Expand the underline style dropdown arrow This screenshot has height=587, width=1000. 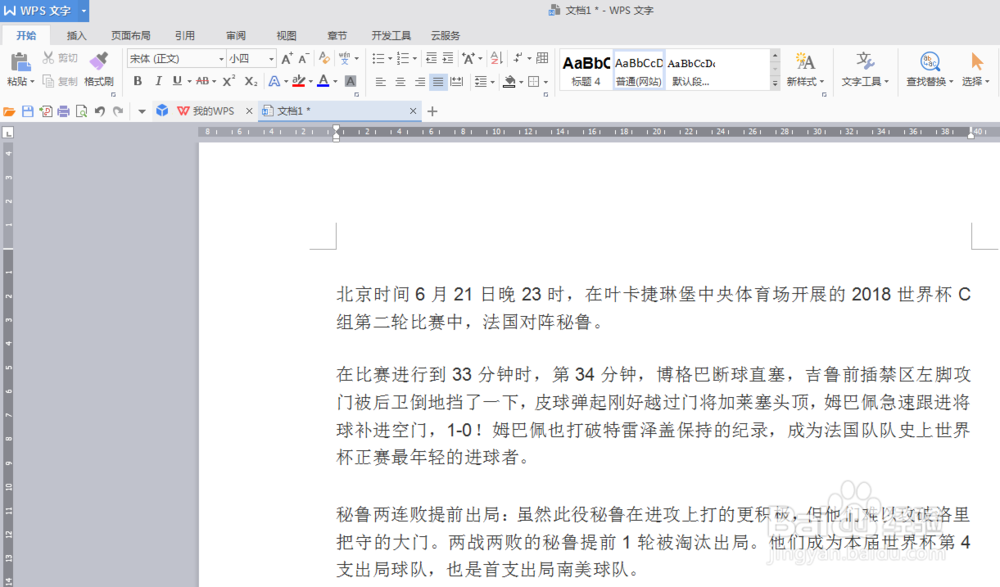point(188,81)
